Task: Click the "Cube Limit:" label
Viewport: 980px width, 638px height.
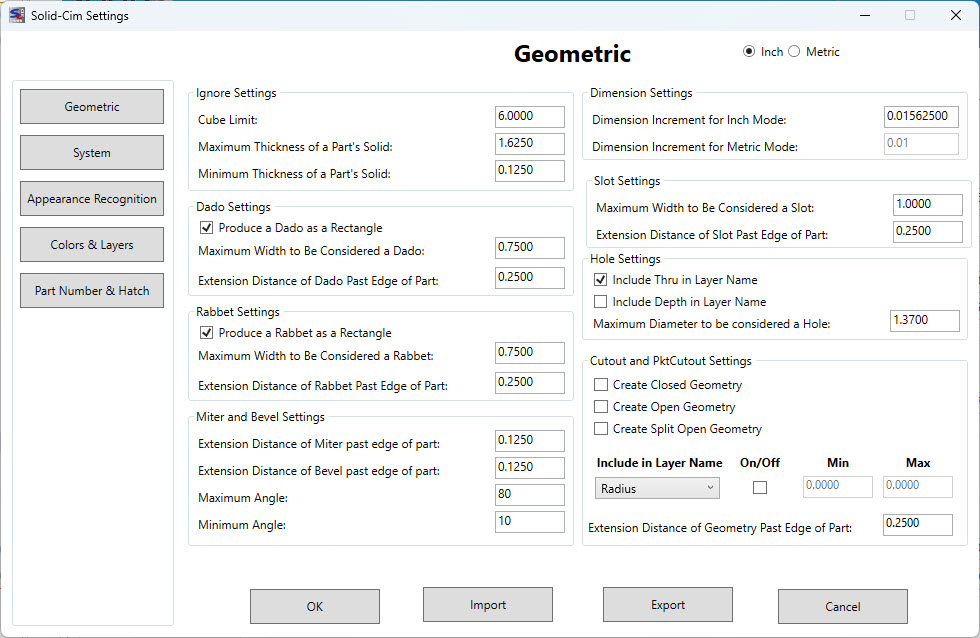Action: point(228,120)
